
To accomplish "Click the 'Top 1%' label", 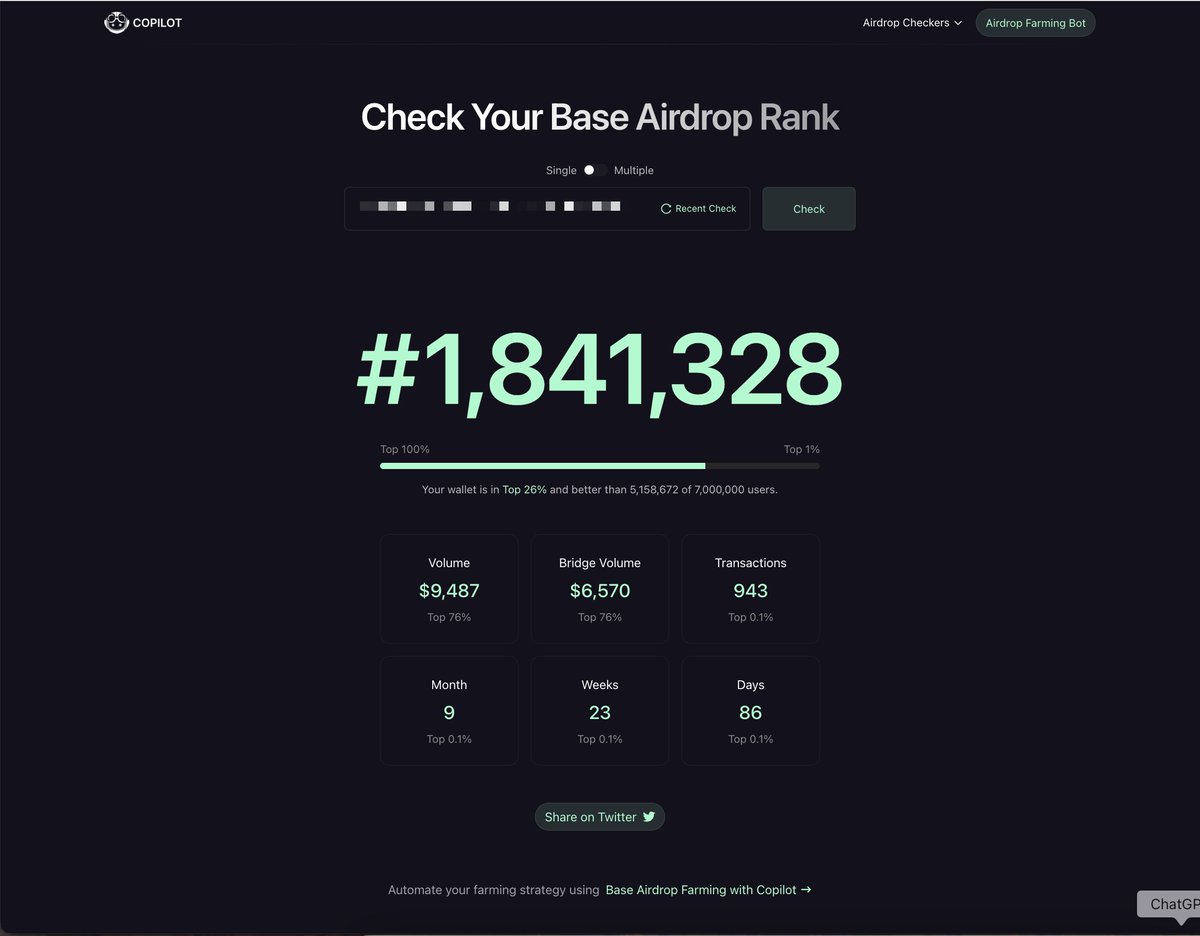I will [x=802, y=450].
